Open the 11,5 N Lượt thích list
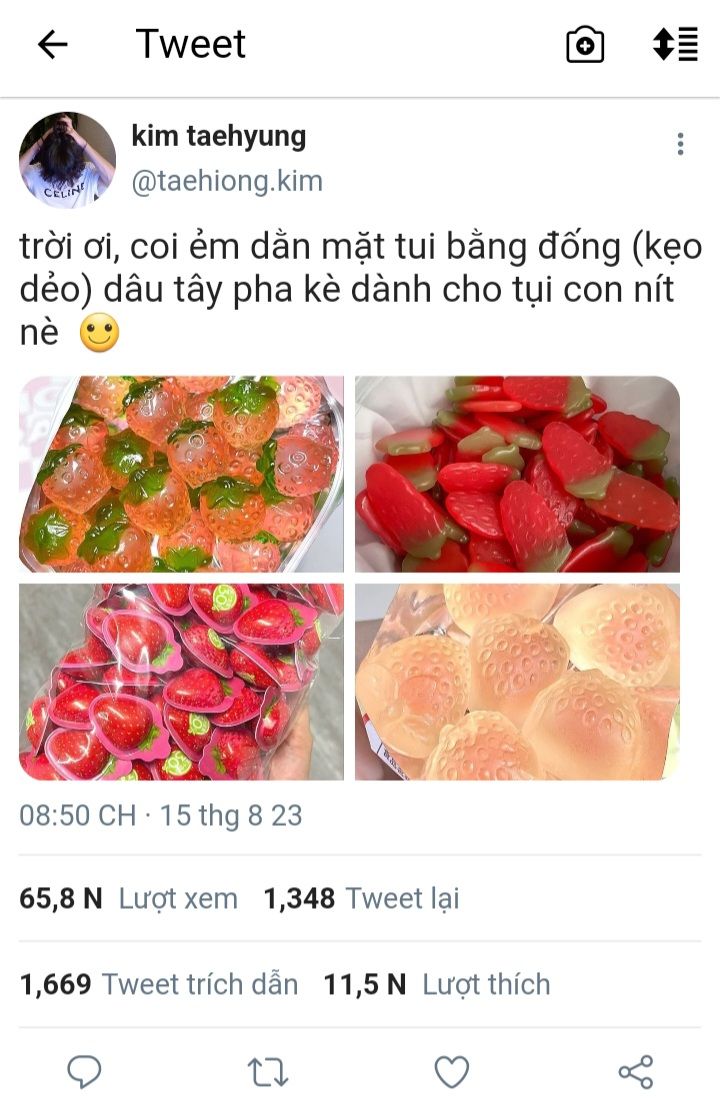720x1111 pixels. point(437,984)
